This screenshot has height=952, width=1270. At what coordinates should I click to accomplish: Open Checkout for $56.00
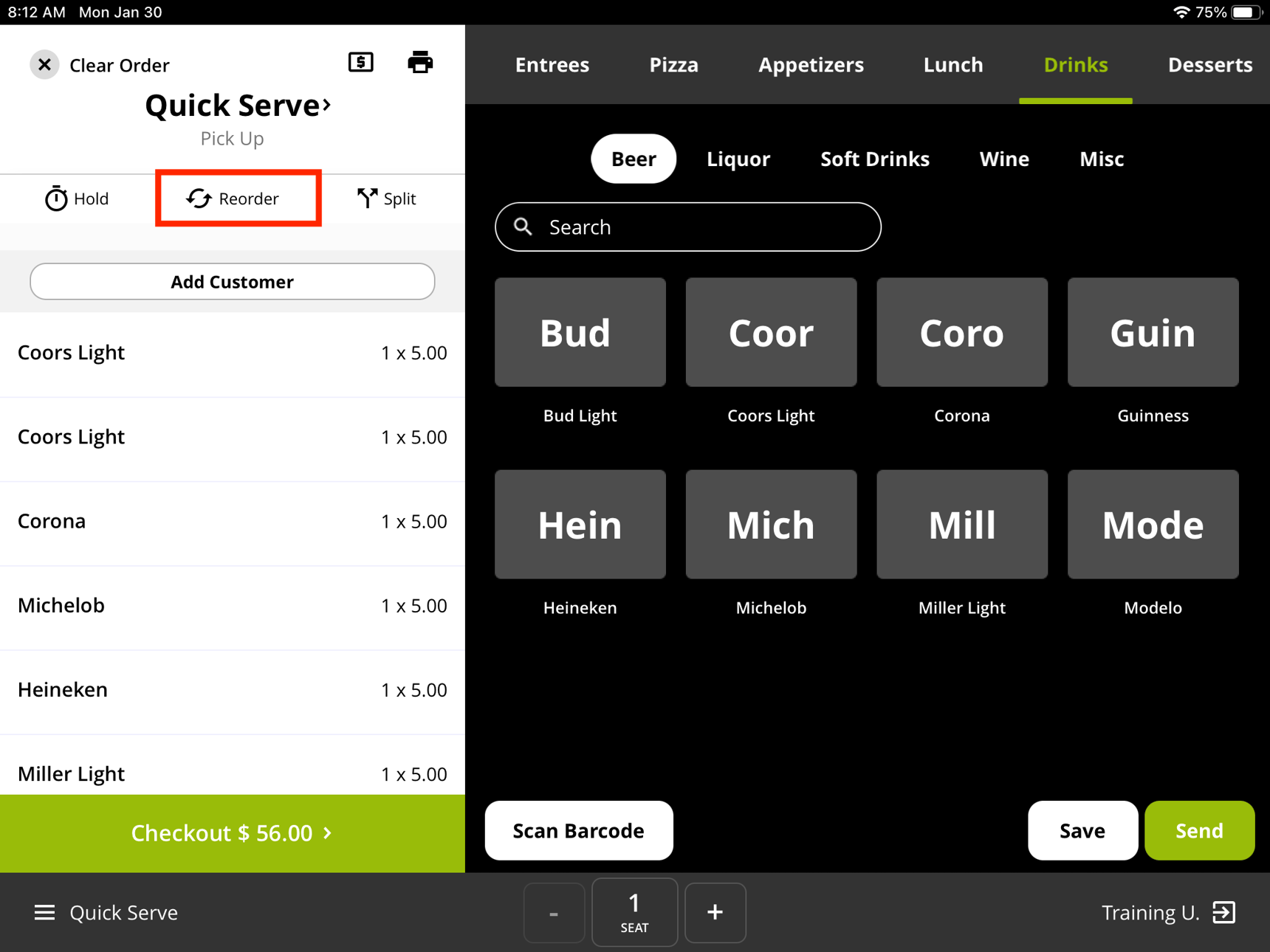pos(232,833)
